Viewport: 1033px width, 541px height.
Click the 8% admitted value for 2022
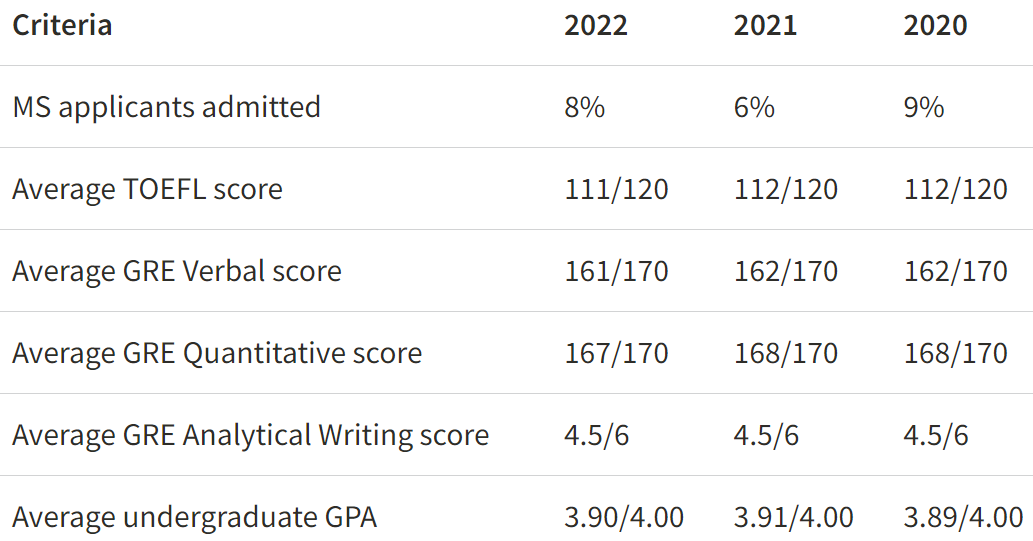pos(585,107)
